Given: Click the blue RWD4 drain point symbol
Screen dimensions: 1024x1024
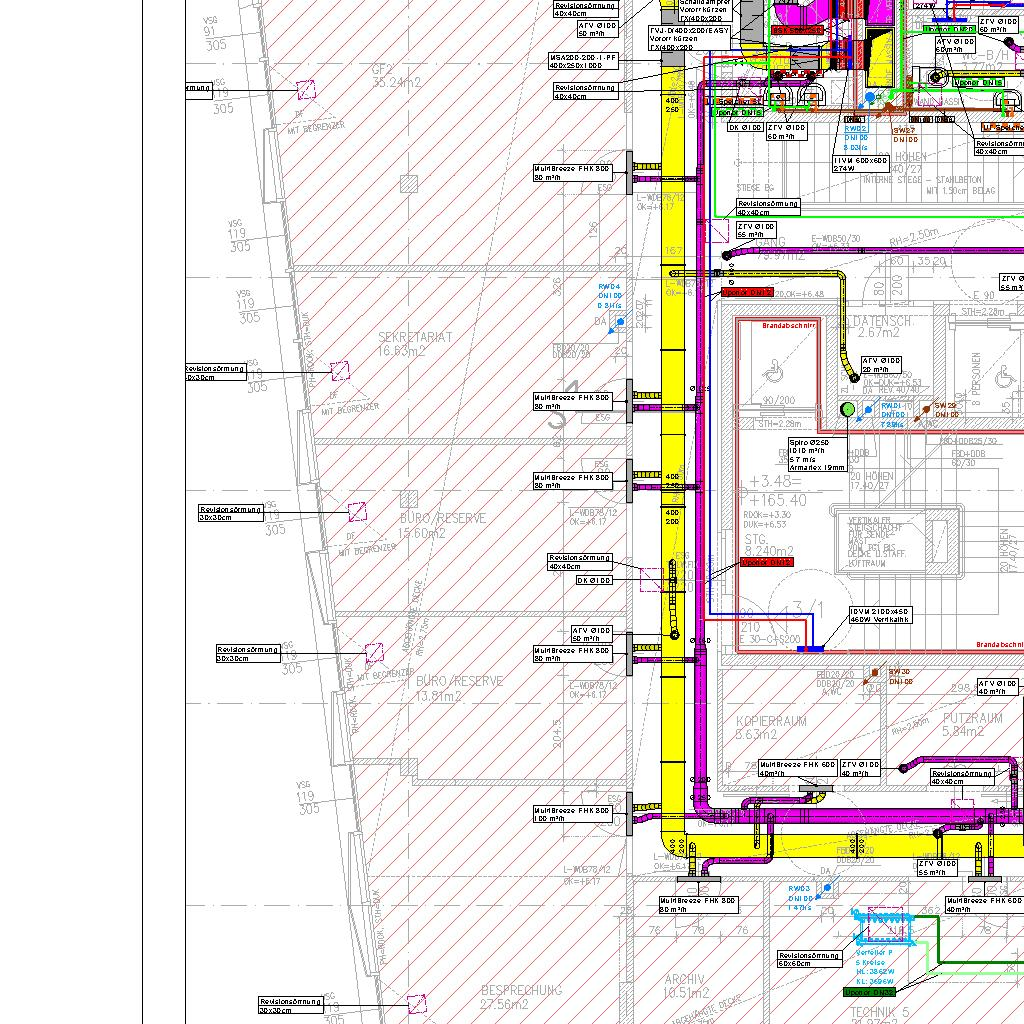Looking at the screenshot, I should coord(620,323).
